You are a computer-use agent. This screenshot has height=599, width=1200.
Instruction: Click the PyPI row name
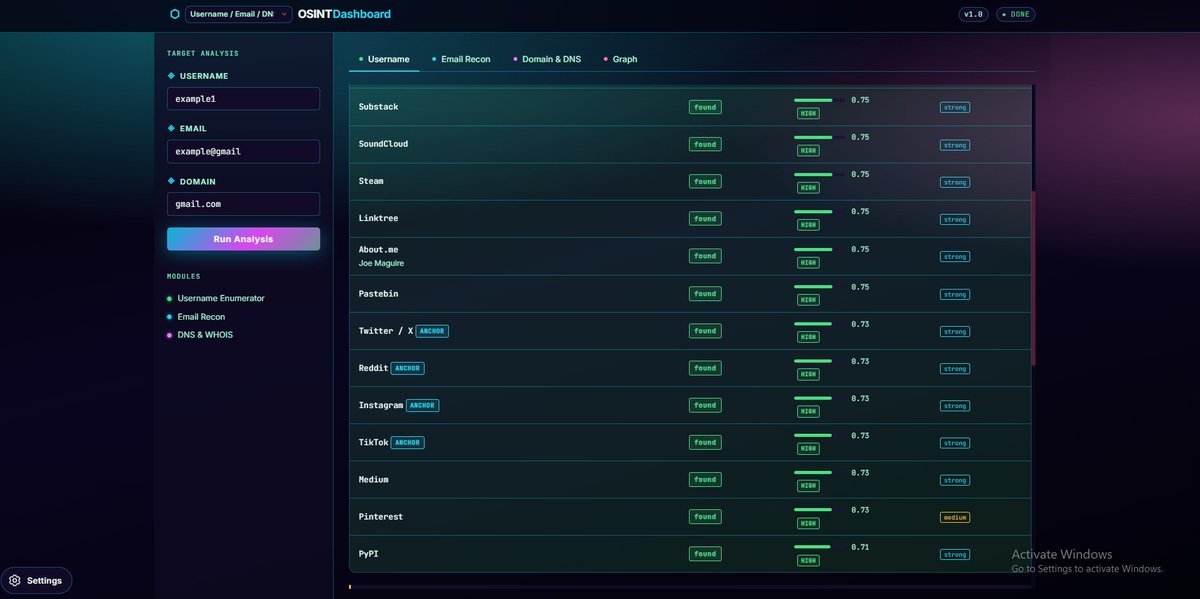[x=369, y=554]
